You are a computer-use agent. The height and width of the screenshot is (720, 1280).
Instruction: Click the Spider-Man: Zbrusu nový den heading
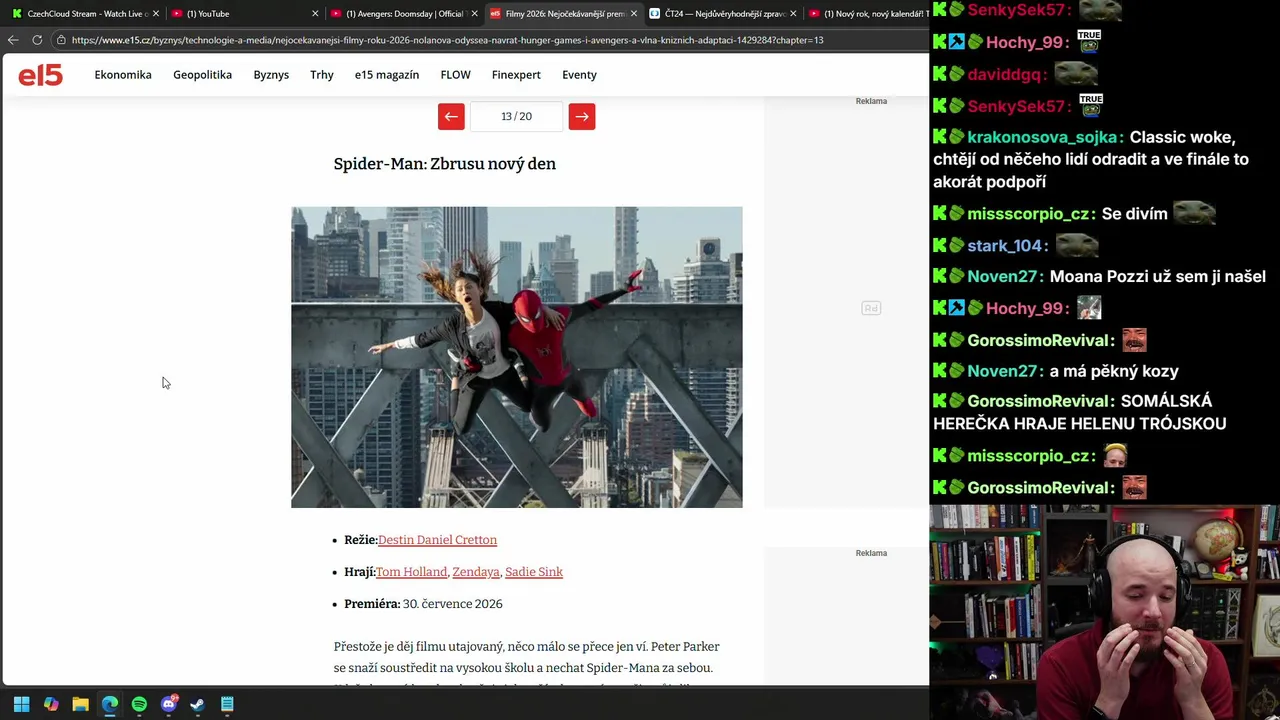(x=445, y=164)
